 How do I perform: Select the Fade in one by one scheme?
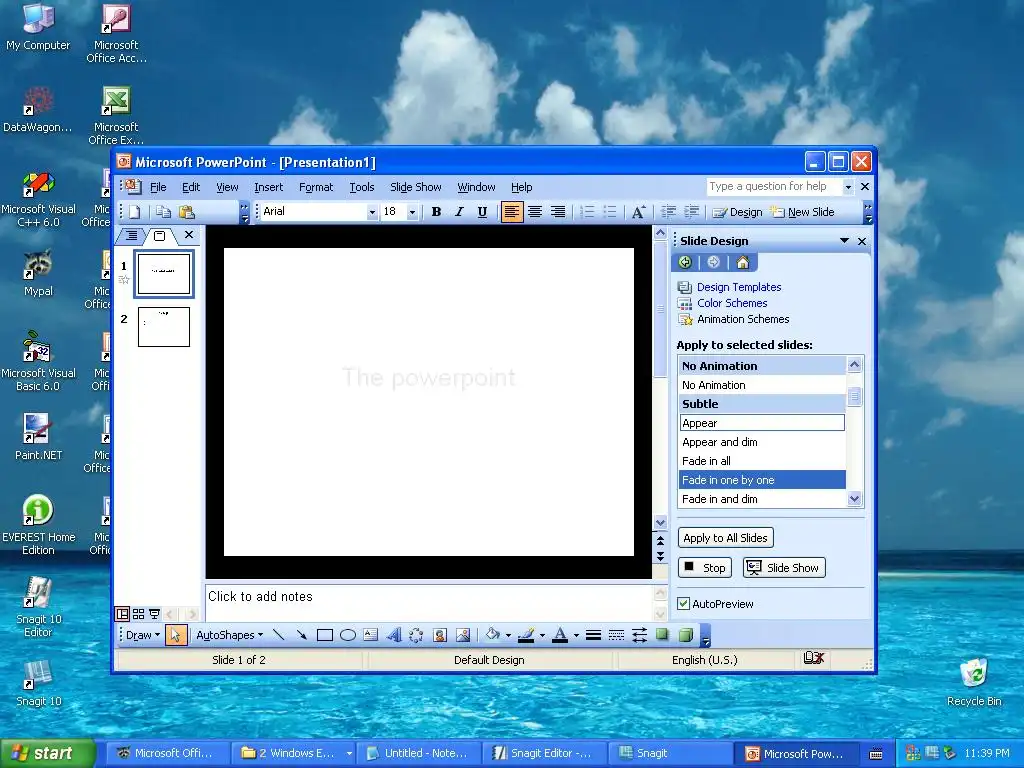tap(762, 480)
